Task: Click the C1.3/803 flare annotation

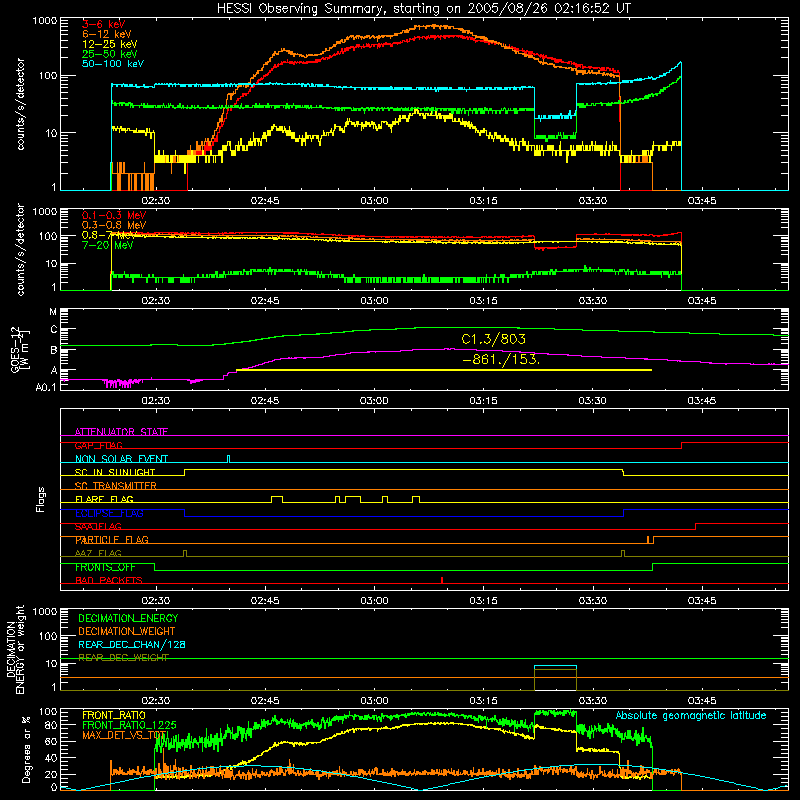Action: (x=493, y=339)
